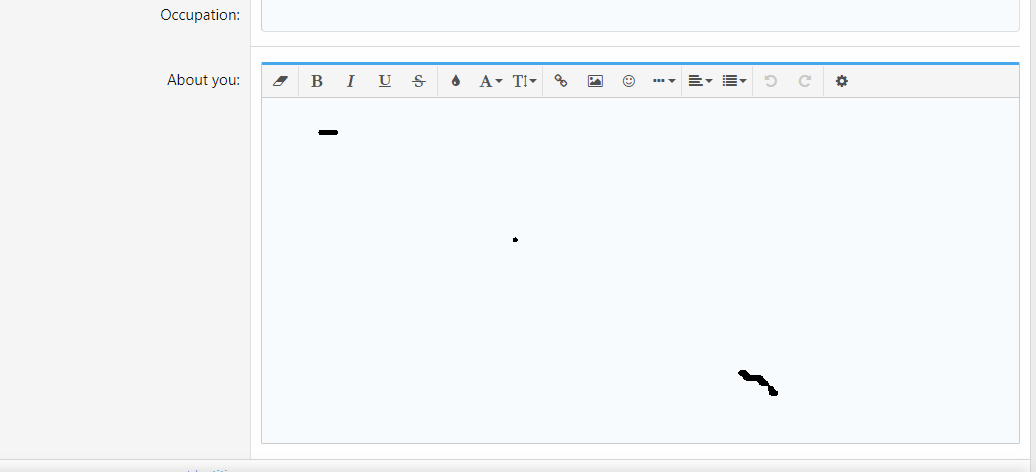Open the font family dropdown

coord(490,81)
